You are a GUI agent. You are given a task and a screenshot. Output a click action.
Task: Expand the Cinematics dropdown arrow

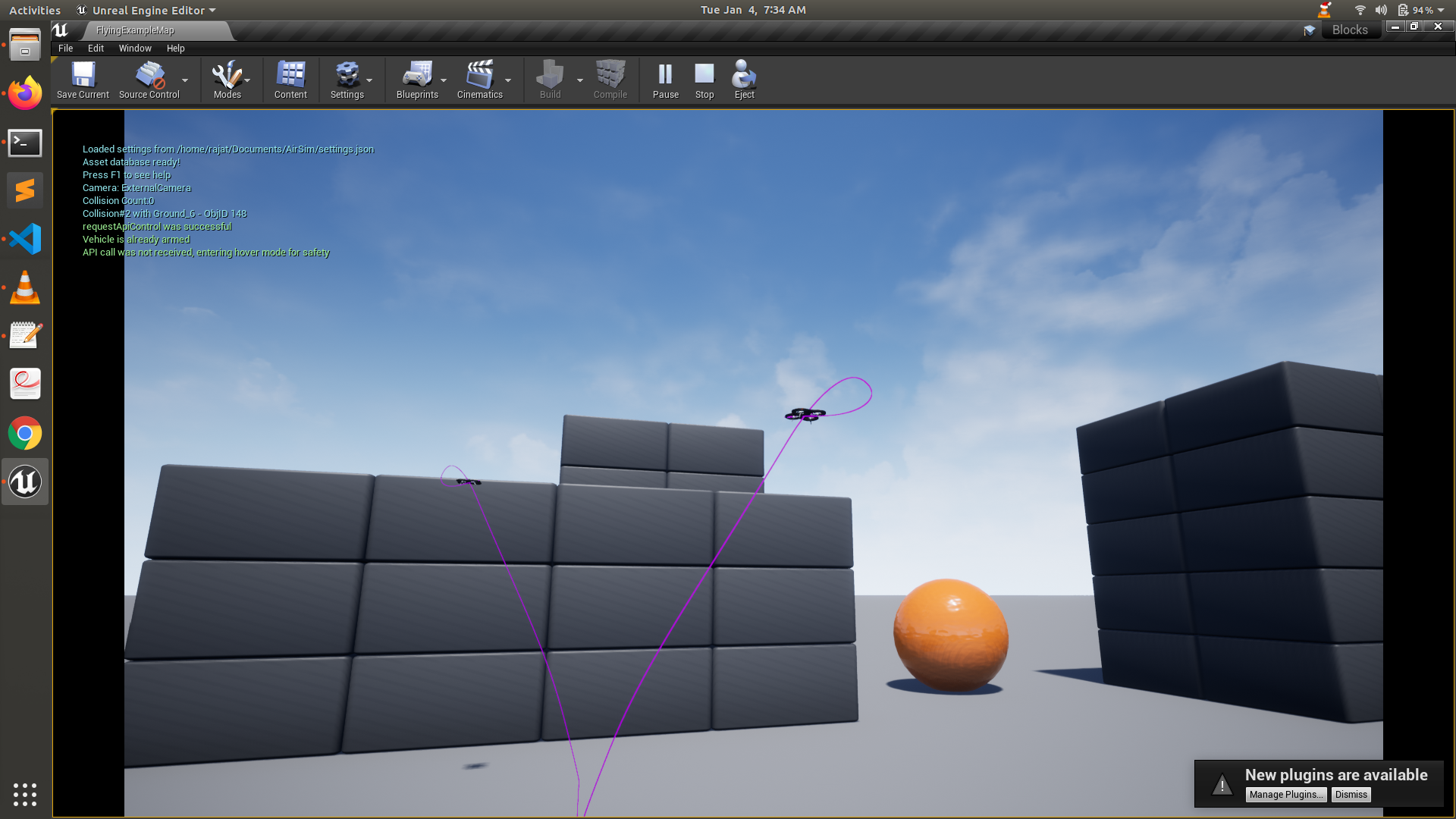click(509, 80)
